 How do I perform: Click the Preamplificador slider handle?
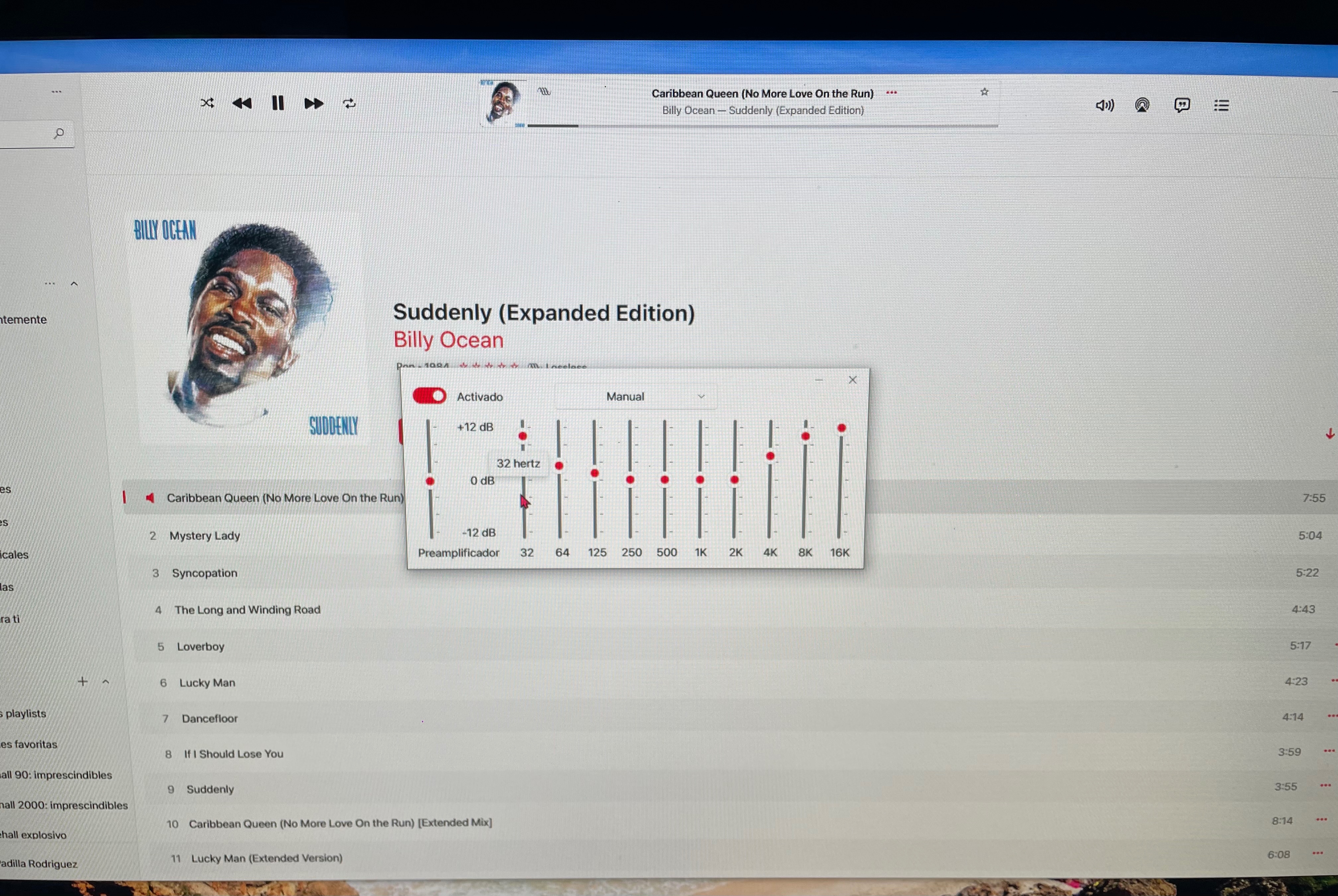click(x=430, y=481)
